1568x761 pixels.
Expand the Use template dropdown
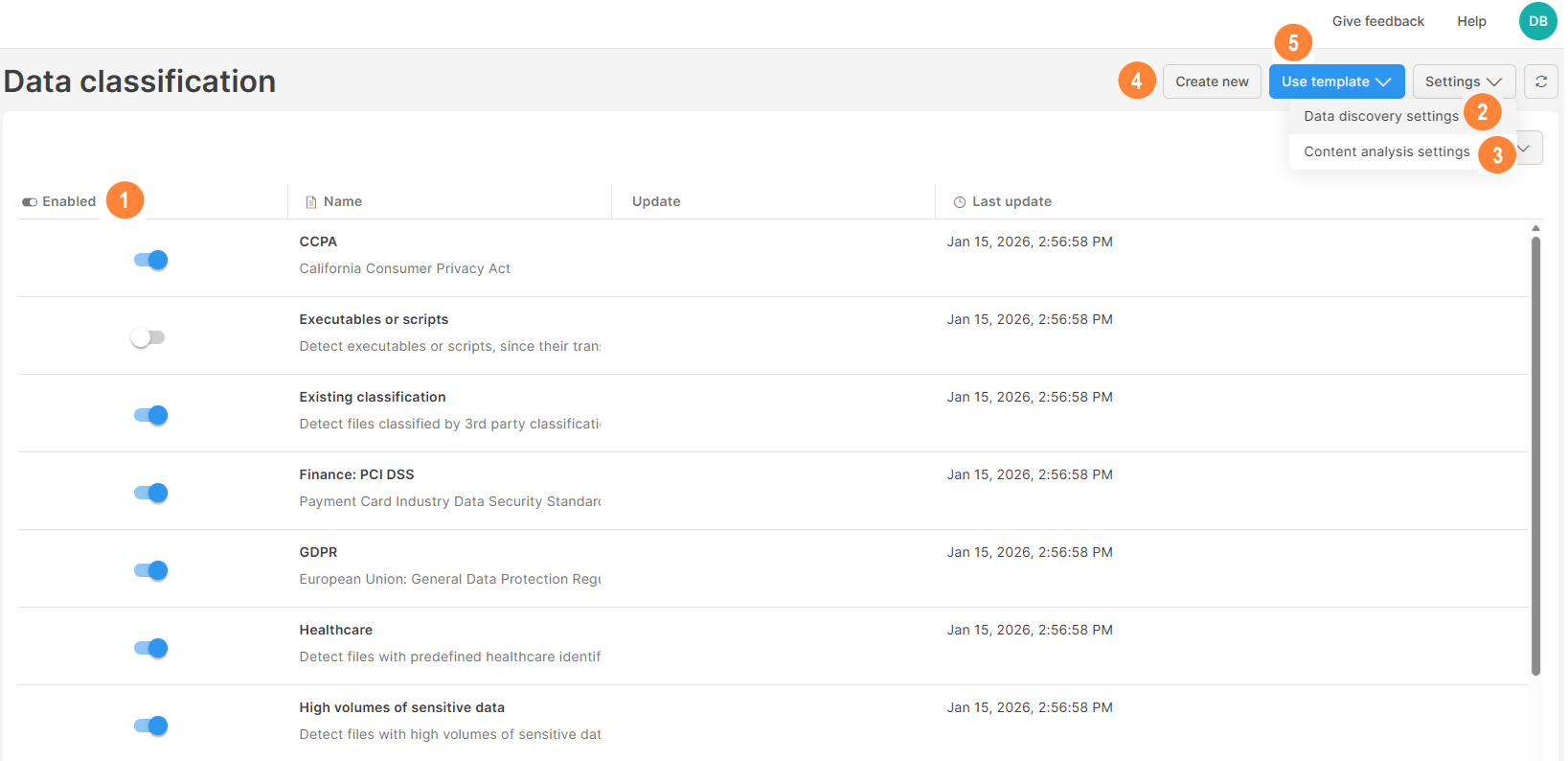[1335, 81]
